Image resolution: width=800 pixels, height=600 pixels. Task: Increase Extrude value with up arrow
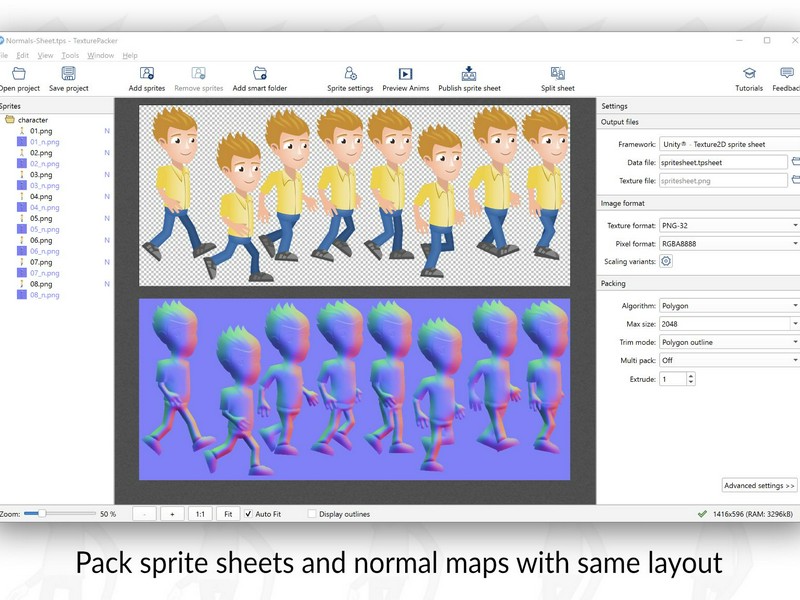click(x=691, y=376)
